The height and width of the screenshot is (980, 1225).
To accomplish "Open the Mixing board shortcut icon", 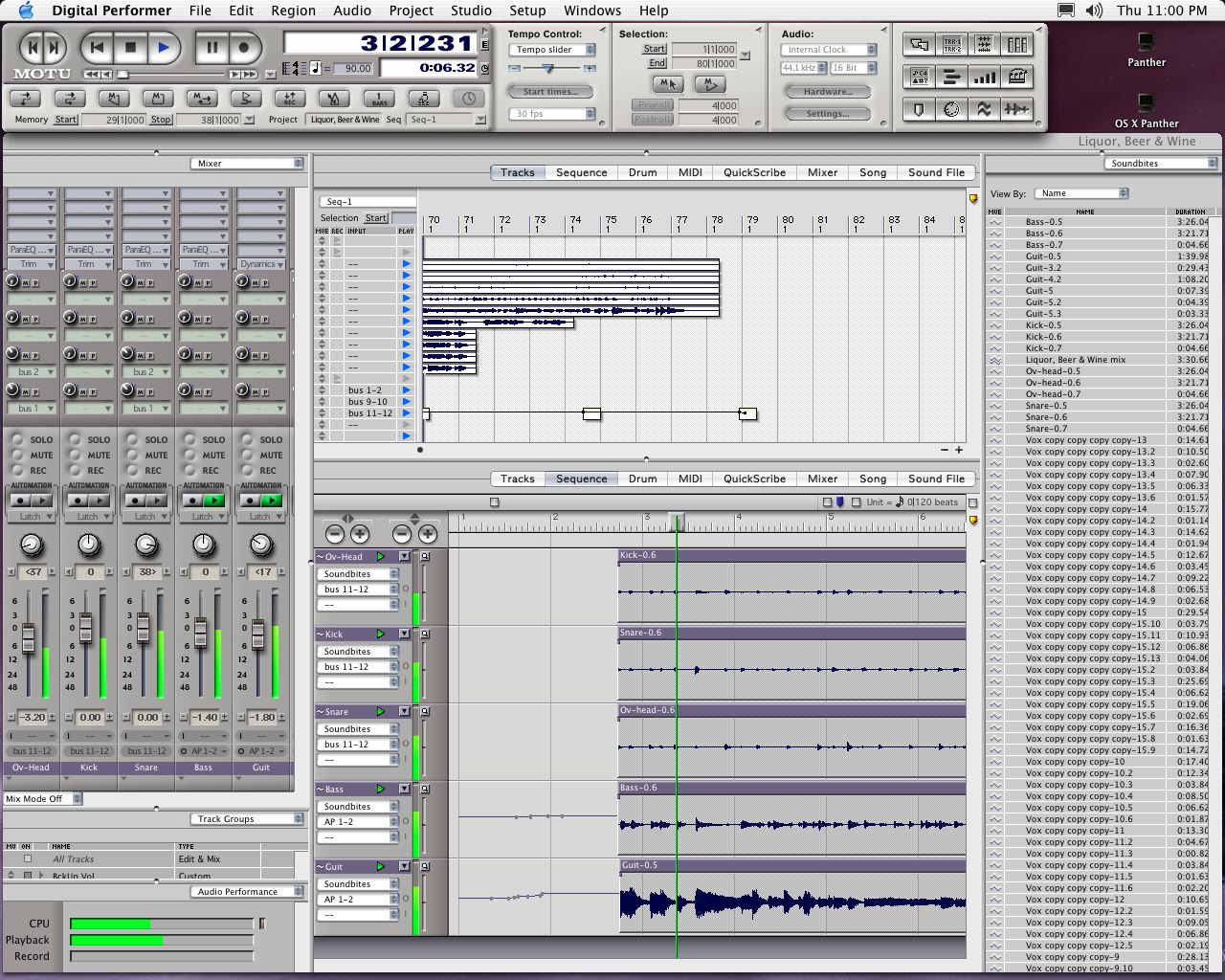I will [x=1017, y=44].
